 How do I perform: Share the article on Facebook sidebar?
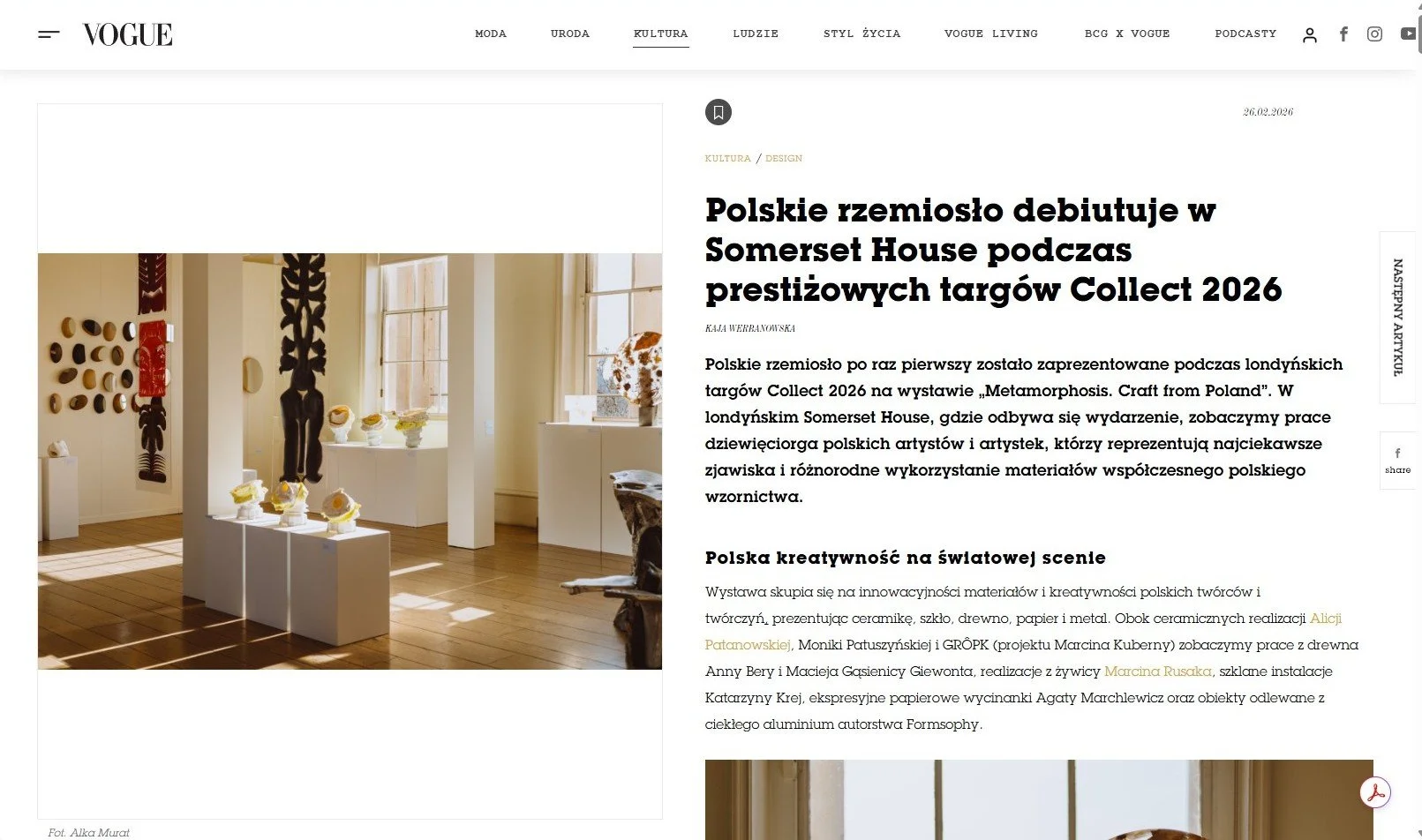[1398, 461]
